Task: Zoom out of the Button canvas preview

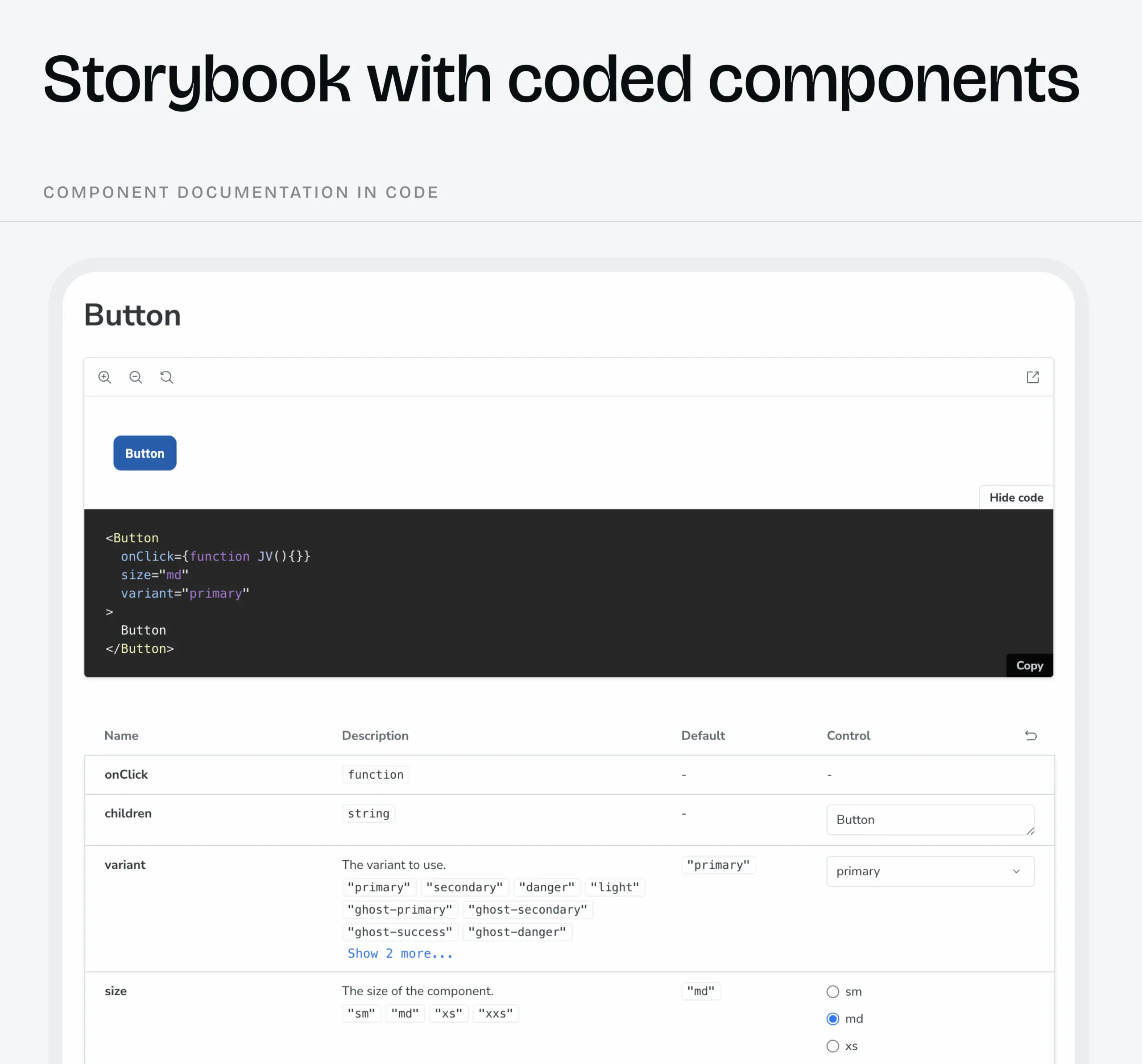Action: coord(136,377)
